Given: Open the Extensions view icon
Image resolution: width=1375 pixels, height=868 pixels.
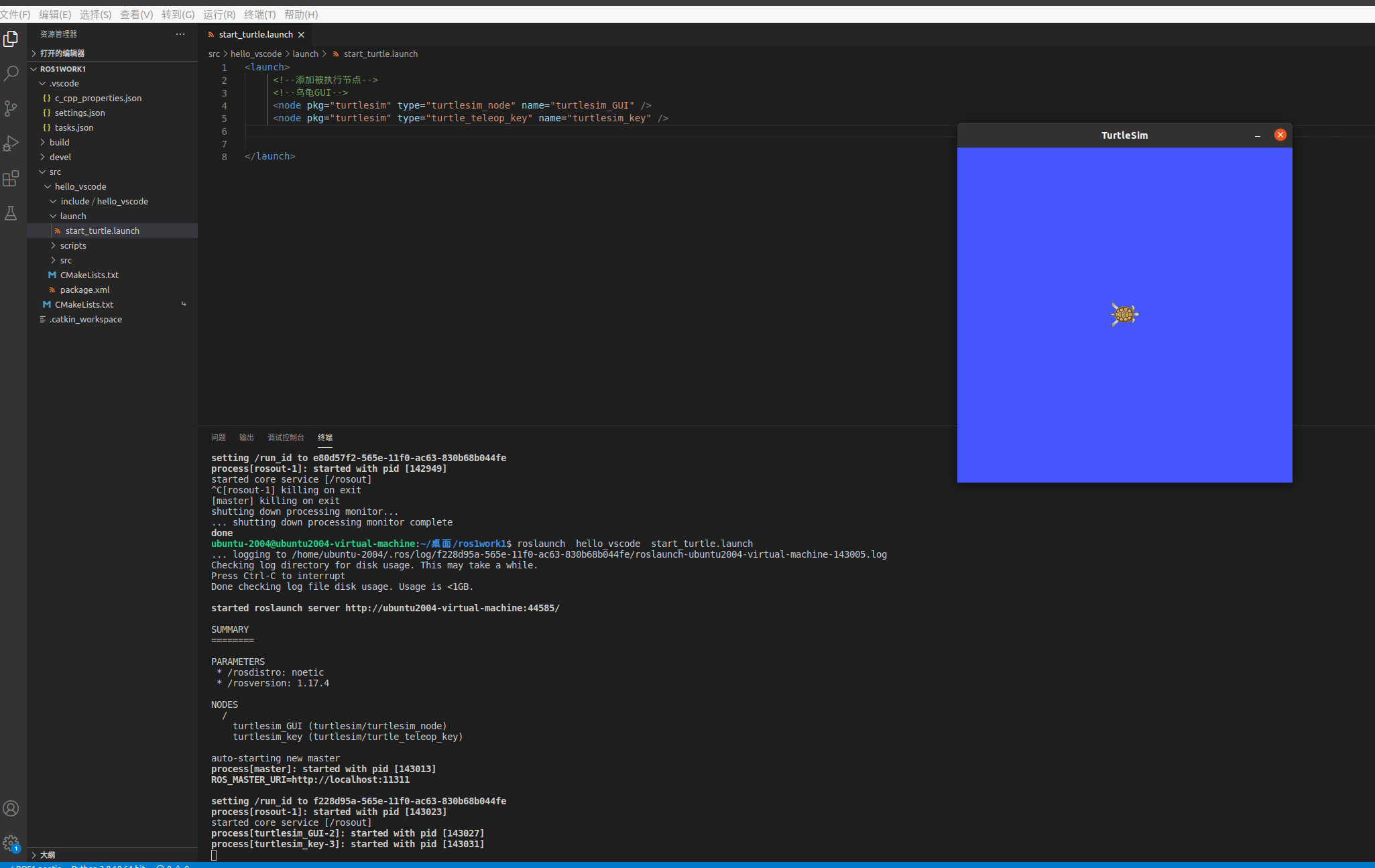Looking at the screenshot, I should [x=11, y=178].
